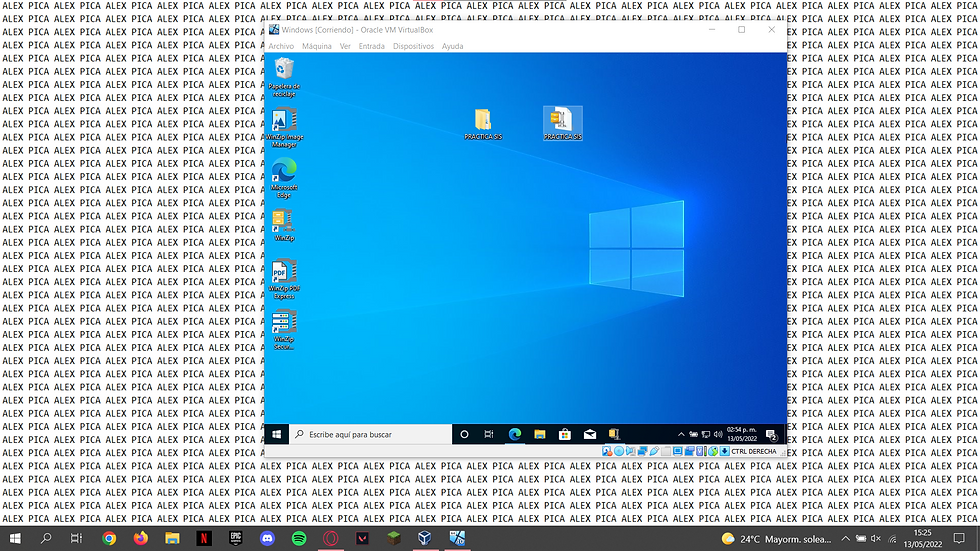
Task: Open the Papelera de reciclaje desktop icon
Action: click(x=284, y=77)
